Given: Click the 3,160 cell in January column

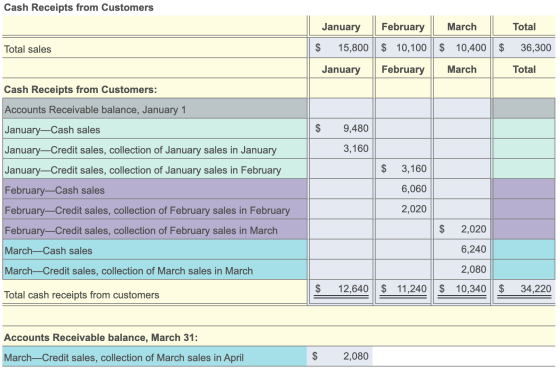Looking at the screenshot, I should (x=341, y=149).
